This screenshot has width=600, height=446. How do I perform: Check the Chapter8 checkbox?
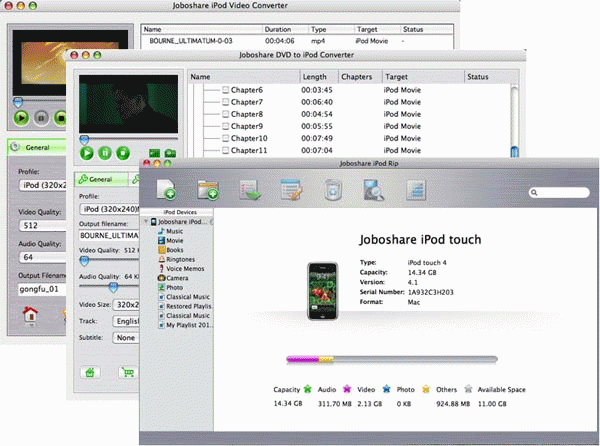click(x=225, y=114)
